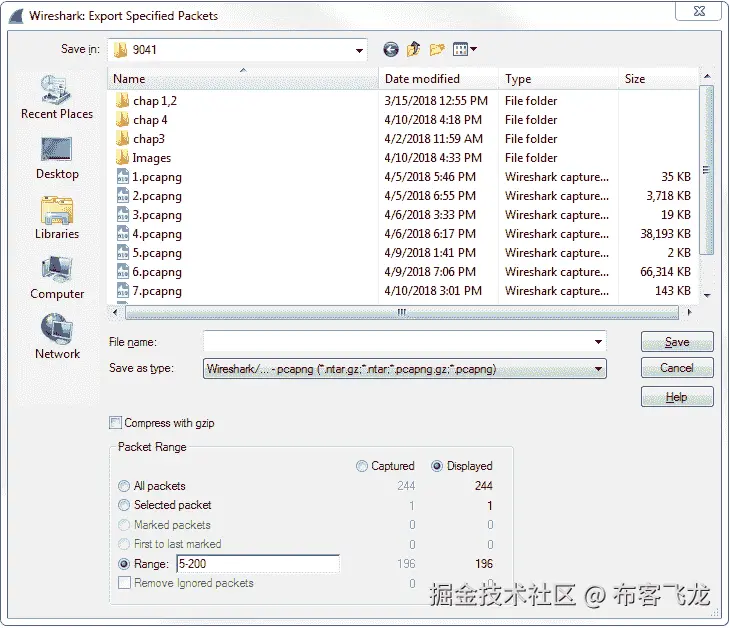This screenshot has width=730, height=628.
Task: Click the date 4/9/2018 7:06 PM
Action: 430,272
